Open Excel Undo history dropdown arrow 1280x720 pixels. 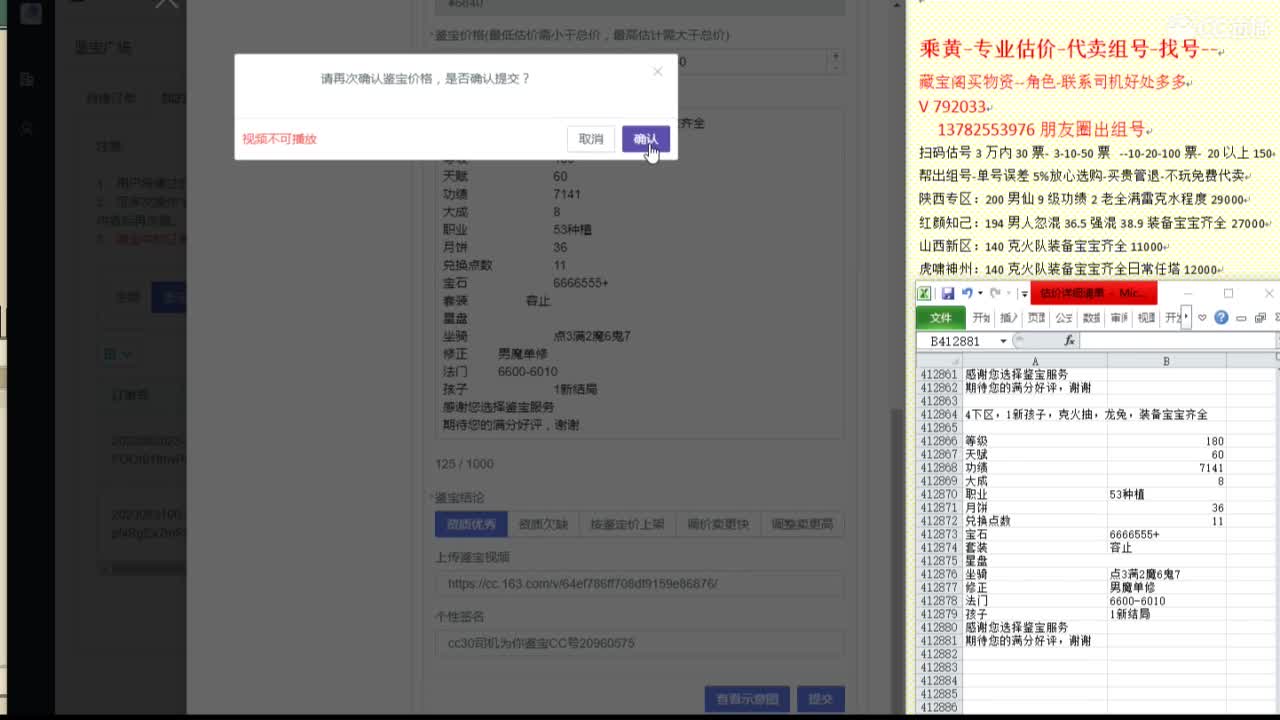[979, 294]
